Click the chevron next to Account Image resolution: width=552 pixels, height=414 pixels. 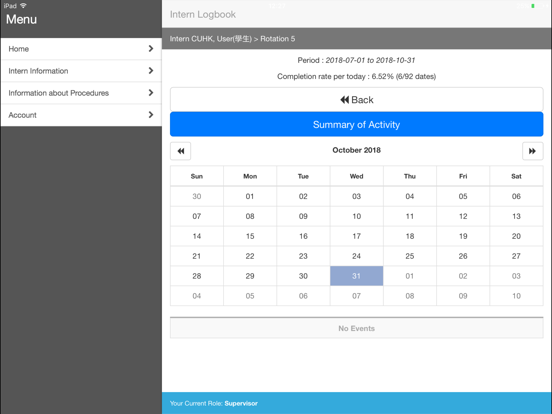coord(151,115)
